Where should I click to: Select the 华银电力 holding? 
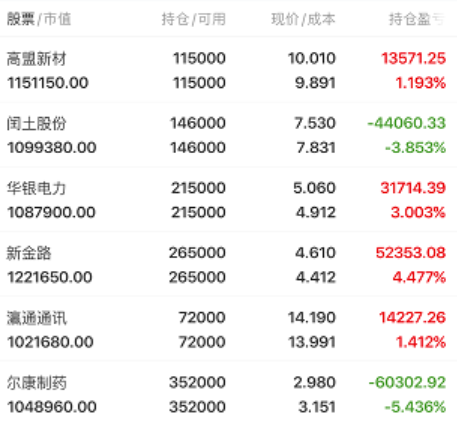point(228,200)
